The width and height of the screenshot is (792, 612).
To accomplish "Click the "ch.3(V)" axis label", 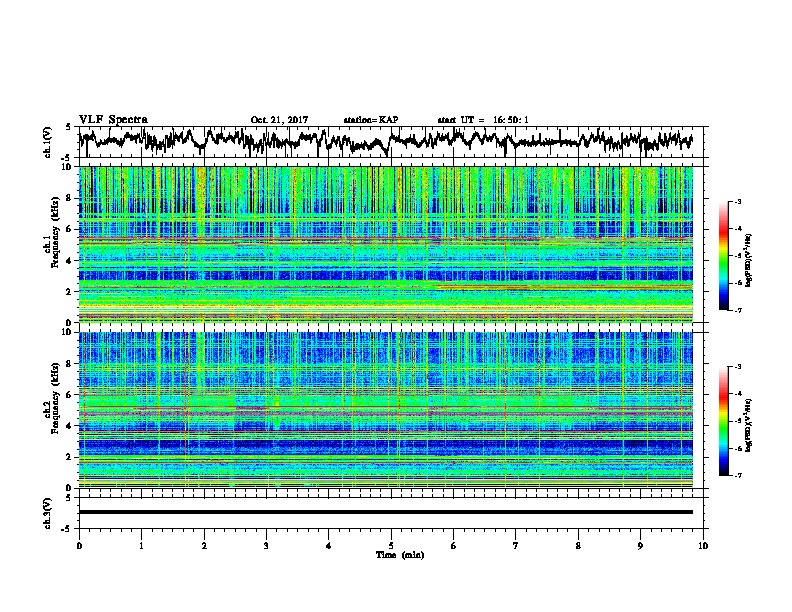I will 47,513.
